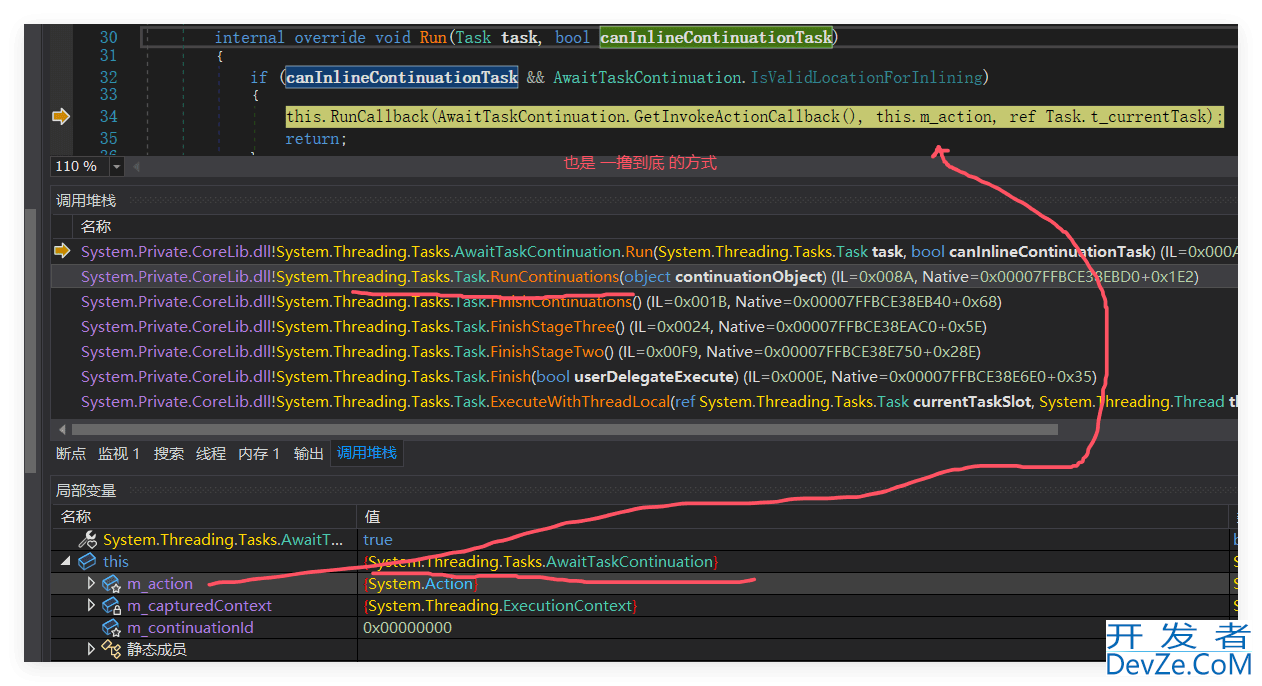
Task: Click IsValidLocationForInlining on line 32
Action: (869, 77)
